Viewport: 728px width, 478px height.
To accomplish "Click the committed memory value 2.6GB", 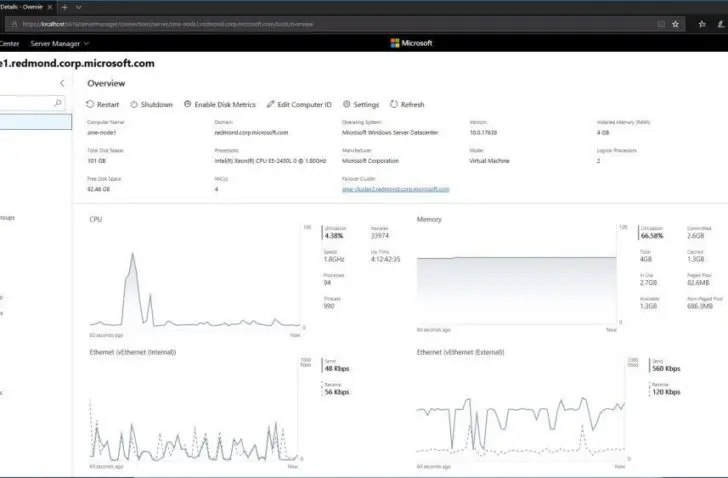I will click(696, 236).
